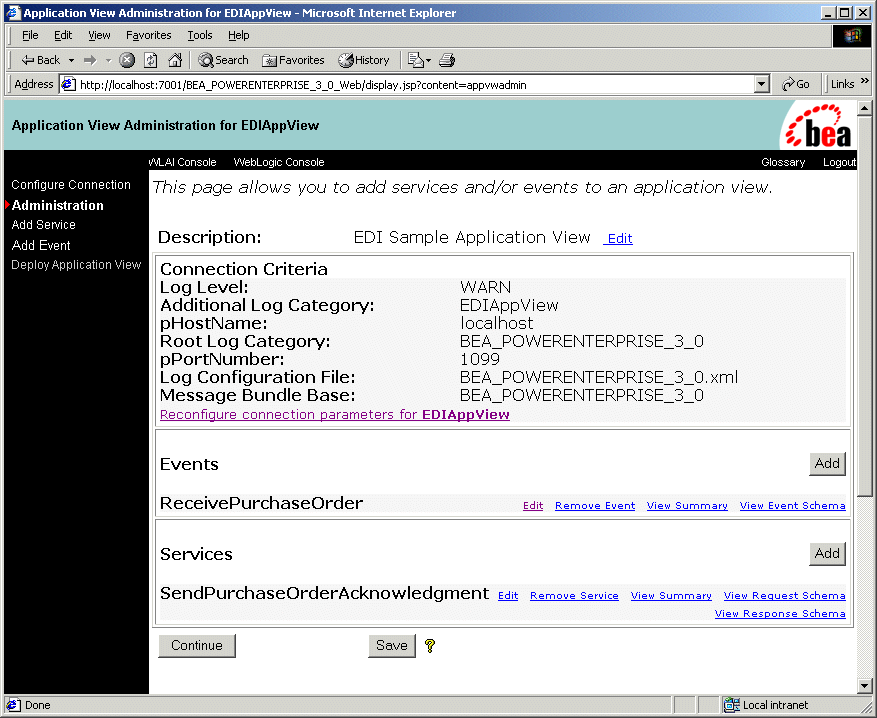Click the Back arrow toolbar button

[40, 60]
